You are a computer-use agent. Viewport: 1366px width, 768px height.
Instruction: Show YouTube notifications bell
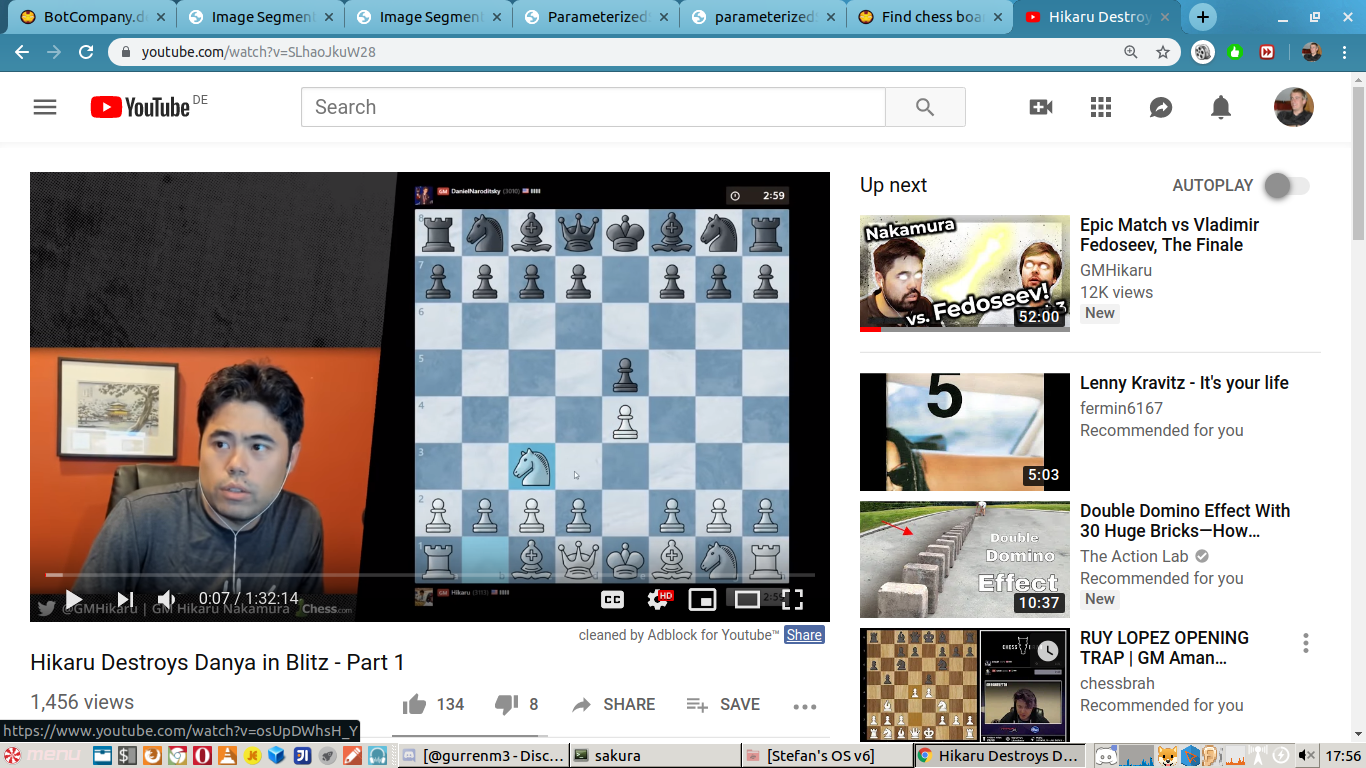point(1221,107)
